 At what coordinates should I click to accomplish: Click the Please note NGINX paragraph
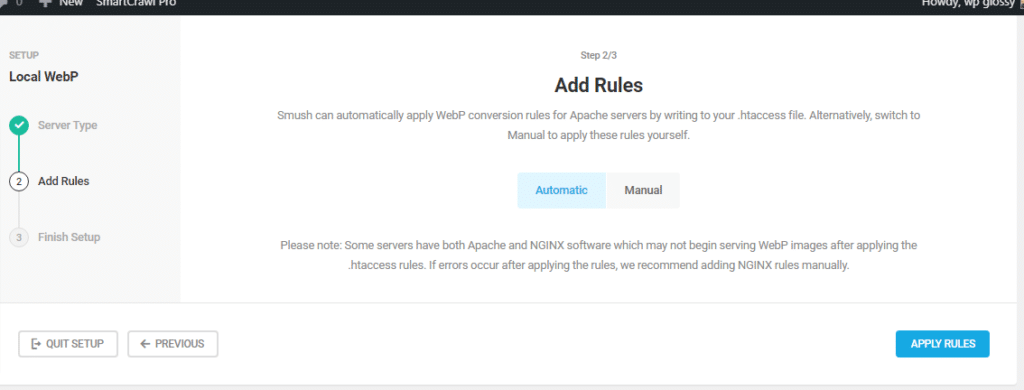pos(599,256)
